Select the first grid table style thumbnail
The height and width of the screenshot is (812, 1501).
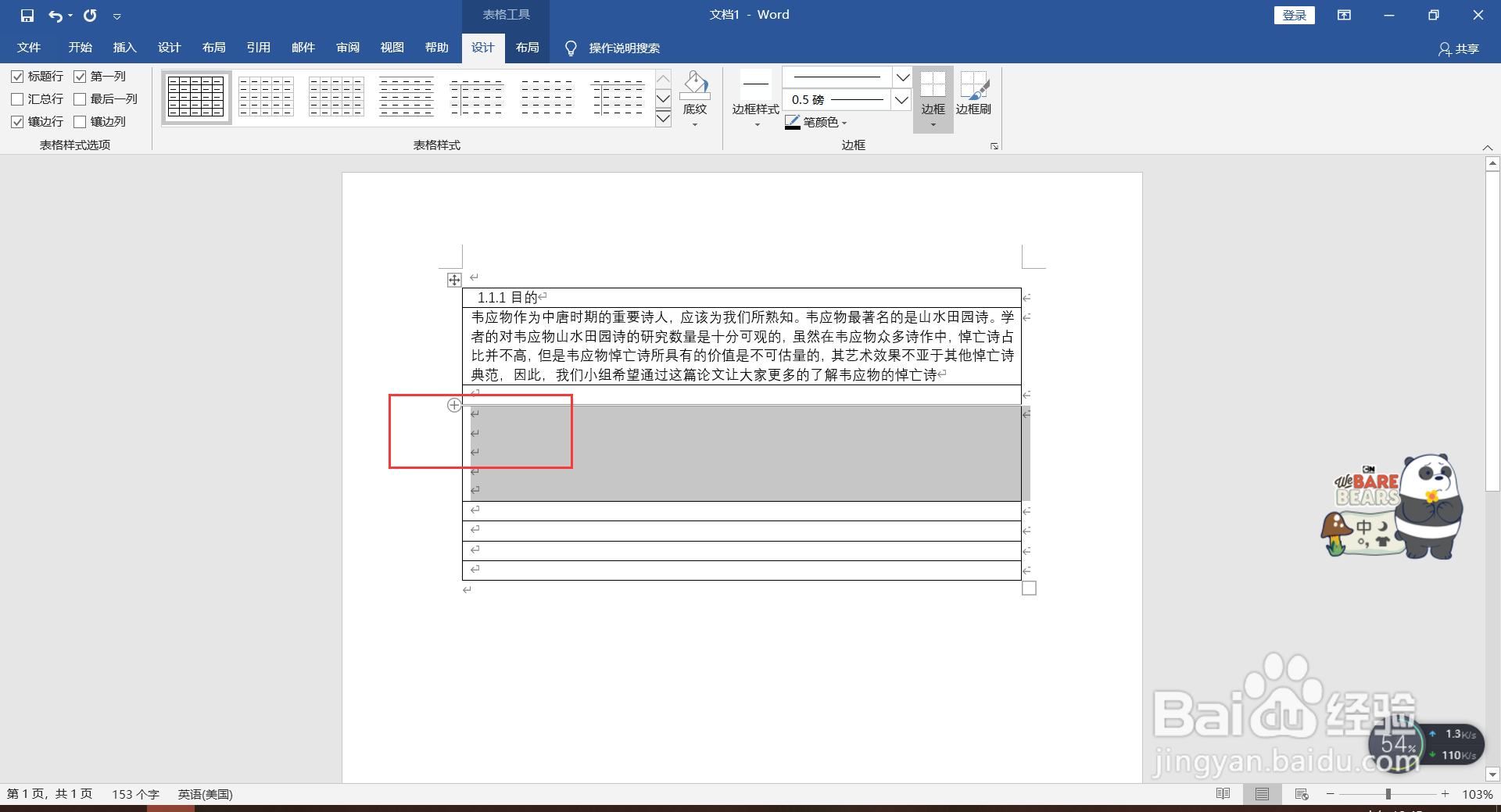pyautogui.click(x=196, y=97)
